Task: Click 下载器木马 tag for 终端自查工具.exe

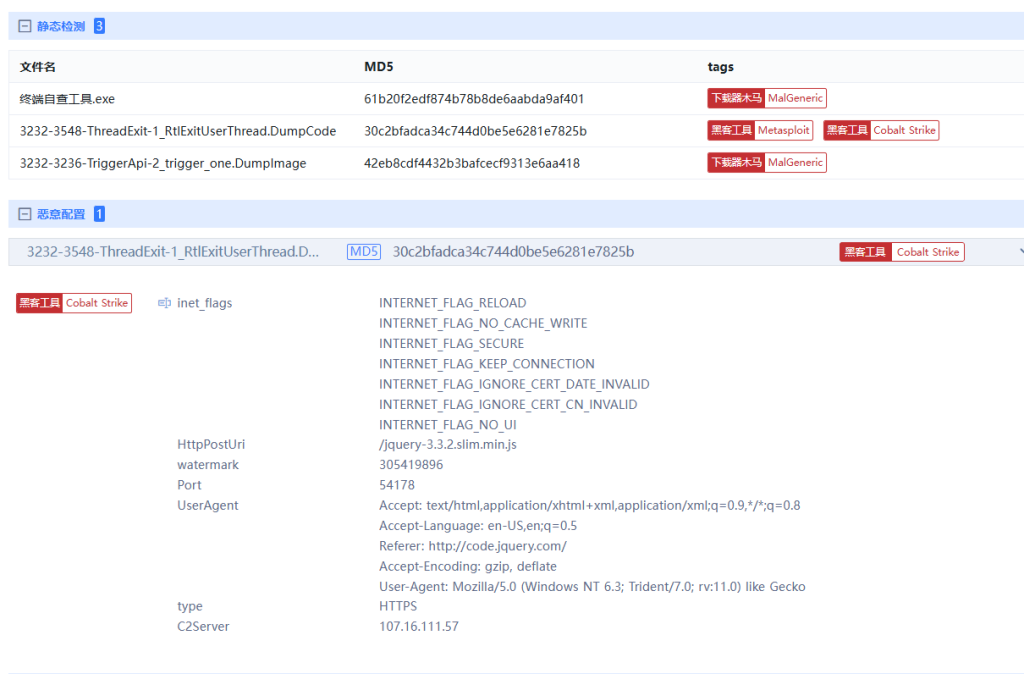Action: click(x=736, y=99)
